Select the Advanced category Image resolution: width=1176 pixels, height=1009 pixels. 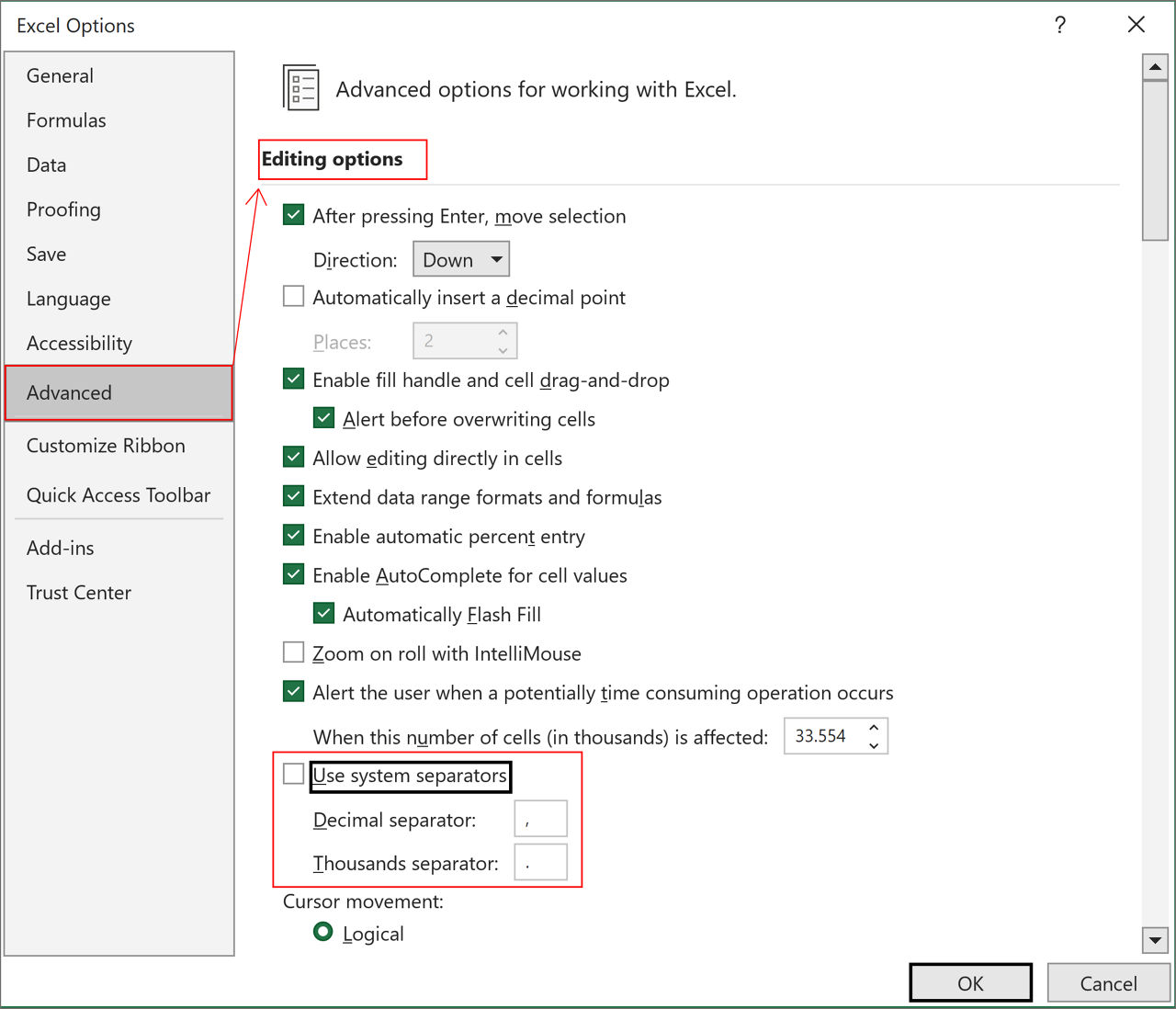[119, 393]
